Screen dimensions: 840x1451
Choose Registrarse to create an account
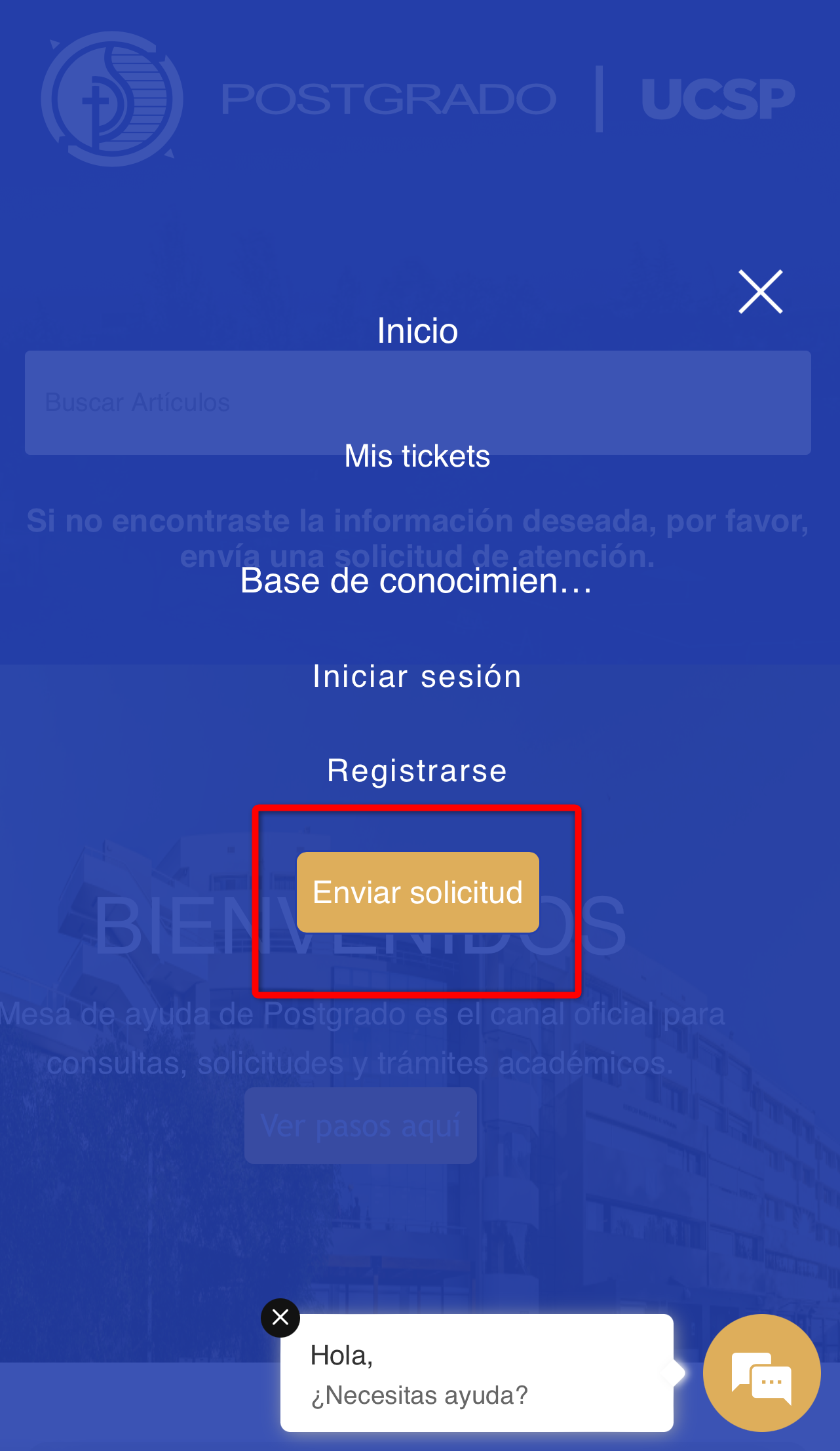417,771
